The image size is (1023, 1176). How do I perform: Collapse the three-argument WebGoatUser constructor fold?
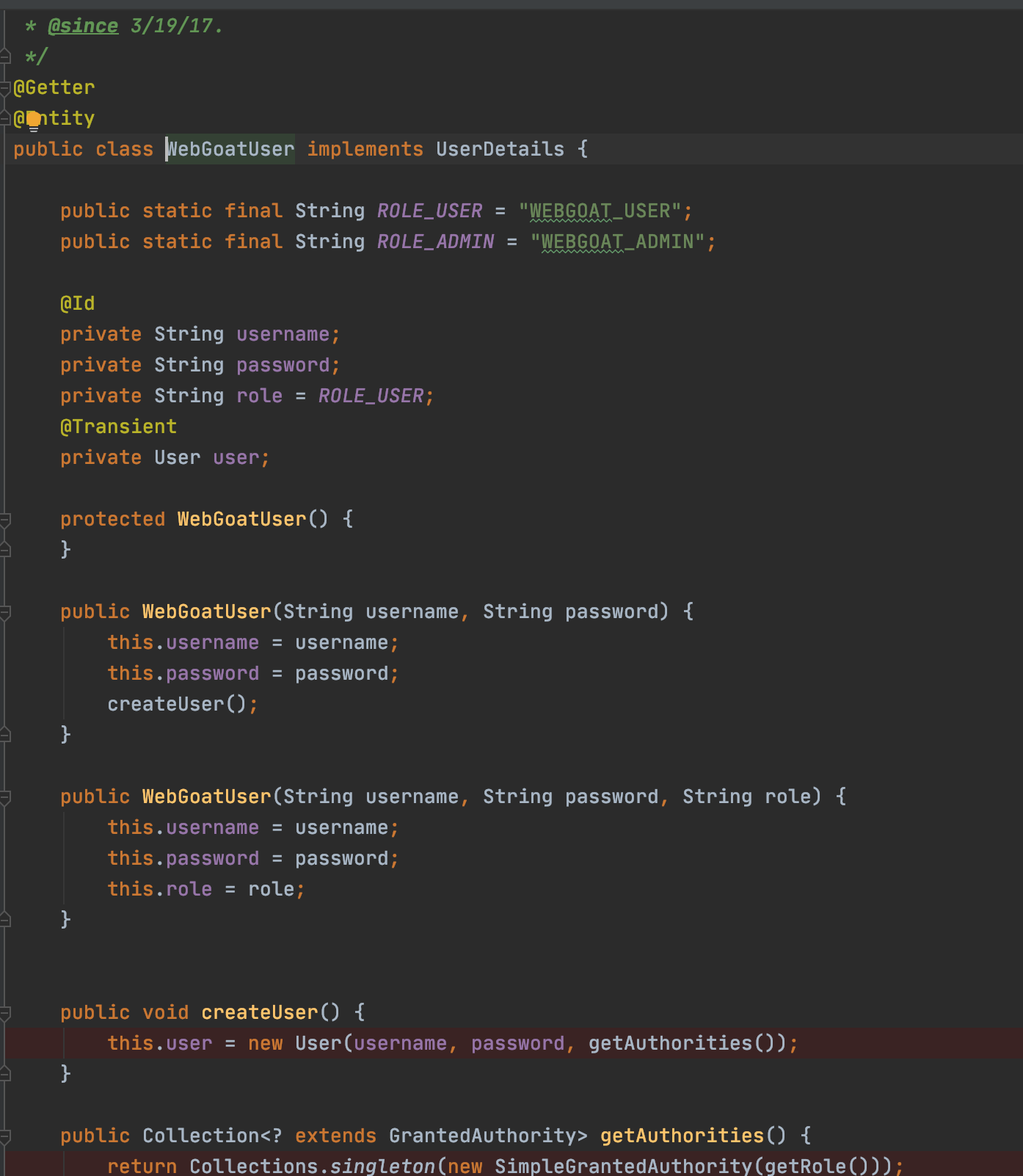coord(5,797)
